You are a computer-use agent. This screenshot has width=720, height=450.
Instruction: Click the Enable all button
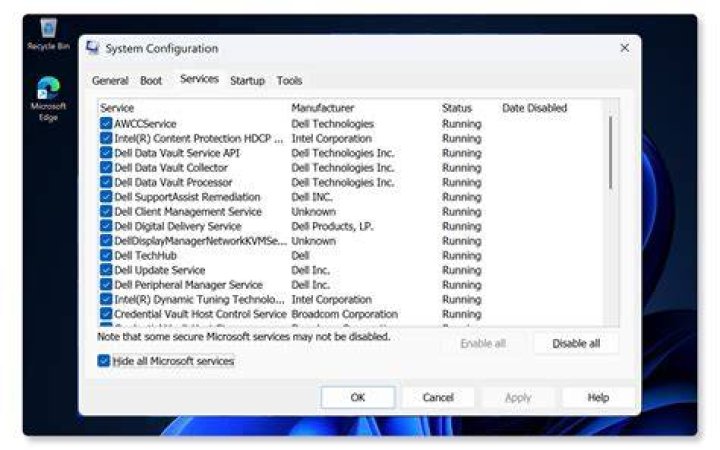(483, 343)
